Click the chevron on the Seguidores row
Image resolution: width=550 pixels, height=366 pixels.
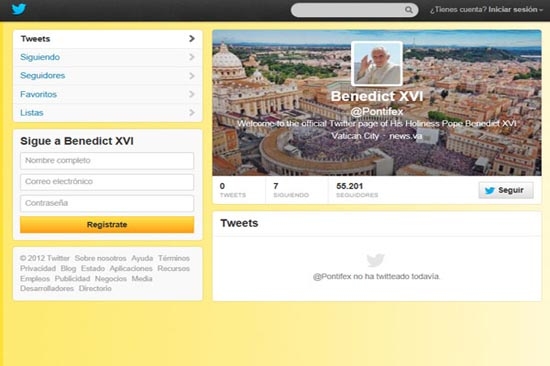point(192,75)
